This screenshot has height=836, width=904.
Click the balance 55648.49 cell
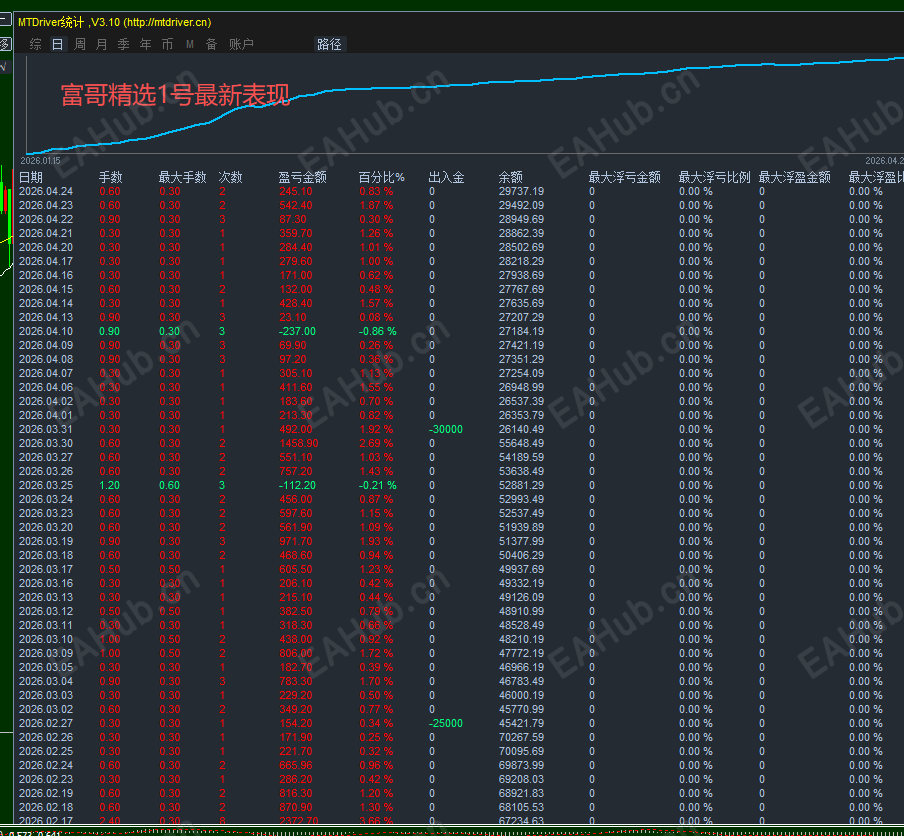click(x=521, y=443)
